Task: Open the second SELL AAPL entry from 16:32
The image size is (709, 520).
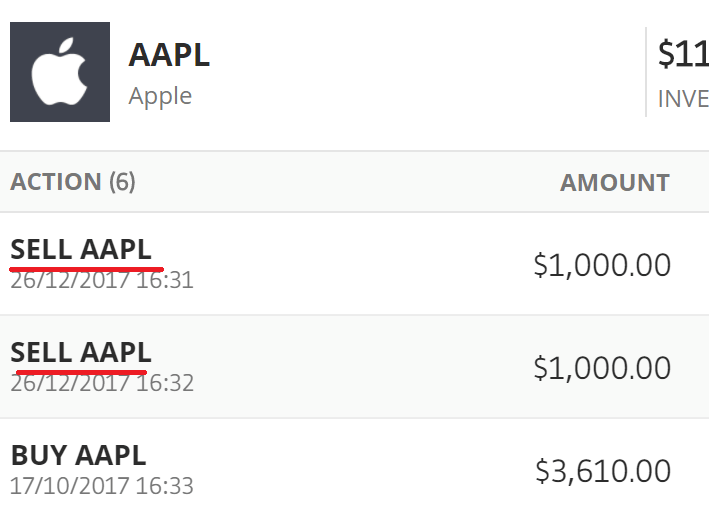Action: (81, 352)
